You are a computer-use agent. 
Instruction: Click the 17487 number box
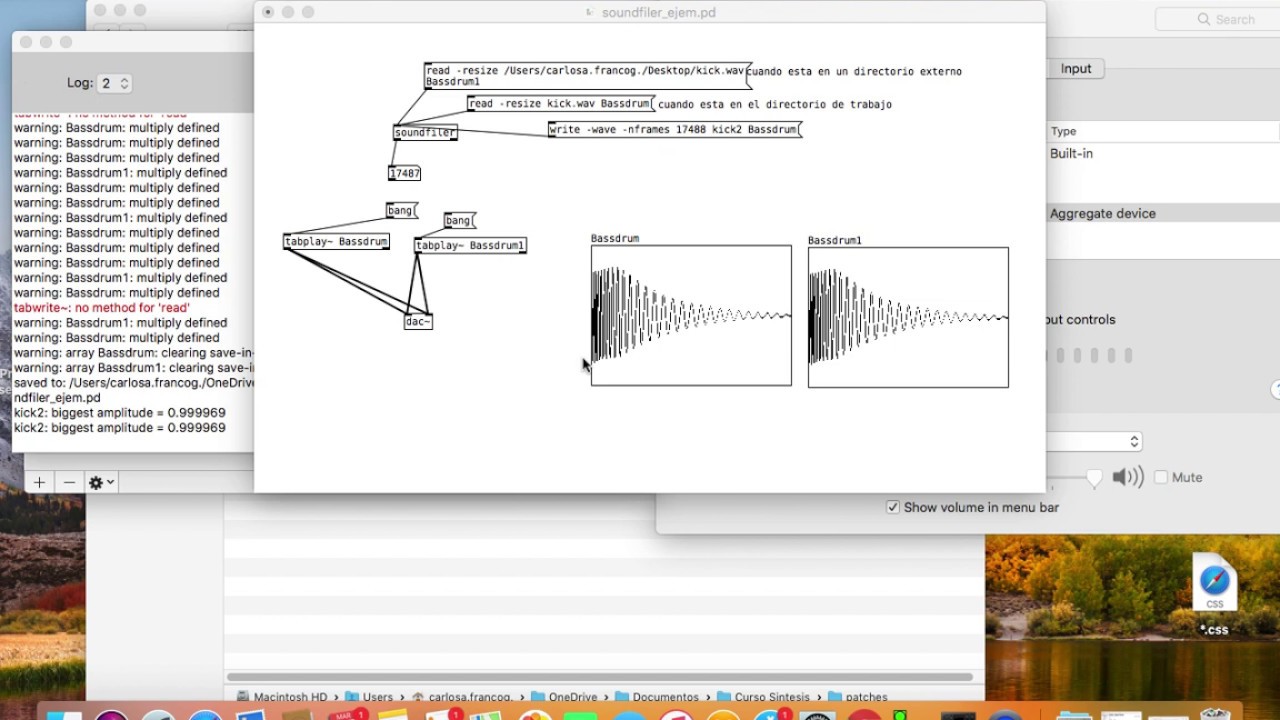[404, 173]
